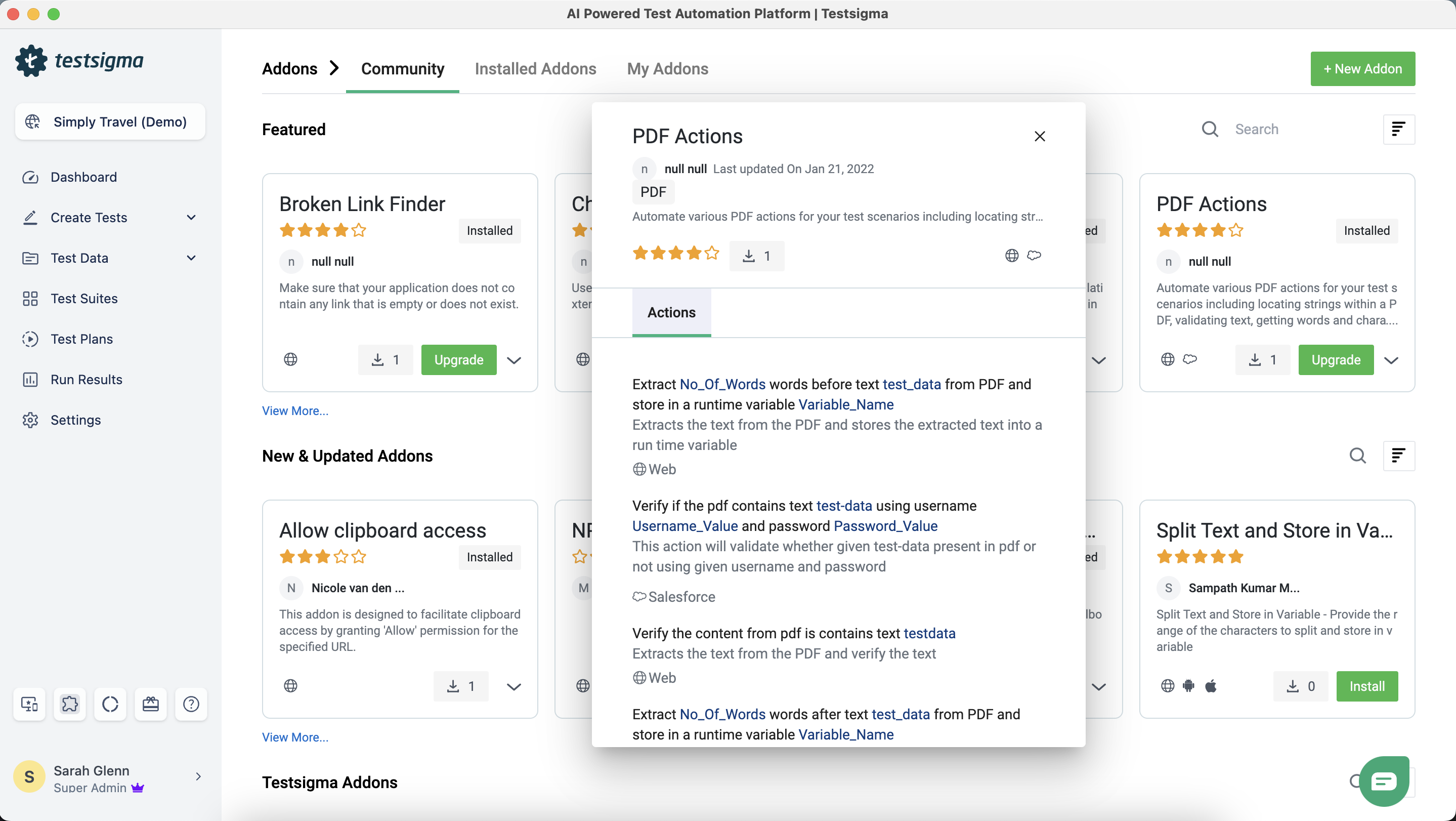This screenshot has width=1456, height=821.
Task: Click web globe icon in PDF Actions popup header
Action: click(x=1012, y=256)
